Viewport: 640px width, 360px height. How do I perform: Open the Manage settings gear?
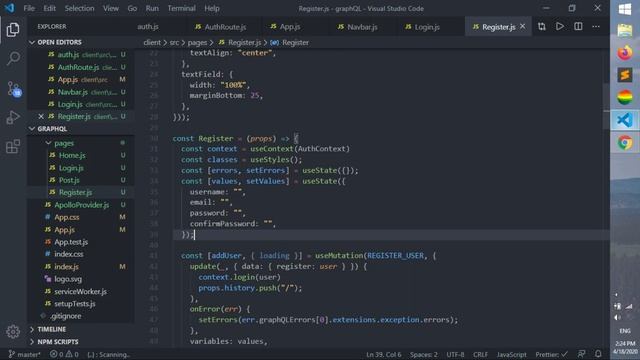pos(13,331)
